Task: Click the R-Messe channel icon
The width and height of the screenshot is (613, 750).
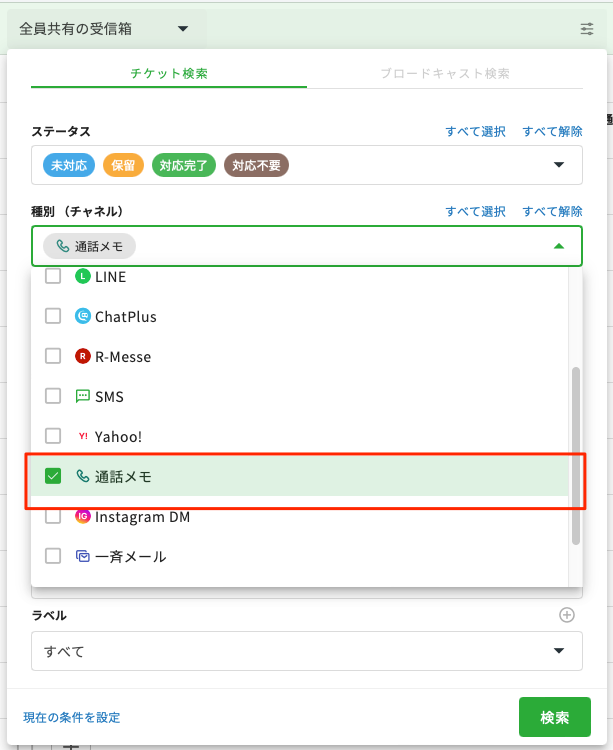Action: point(83,356)
